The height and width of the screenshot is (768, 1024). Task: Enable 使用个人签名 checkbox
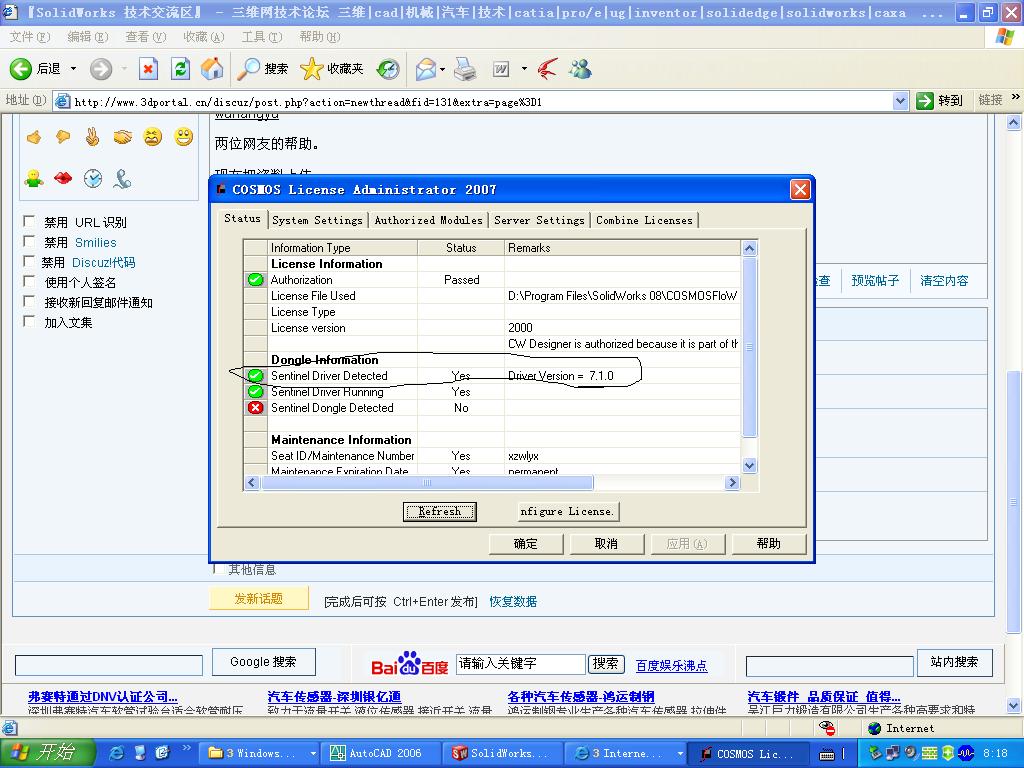[x=29, y=281]
